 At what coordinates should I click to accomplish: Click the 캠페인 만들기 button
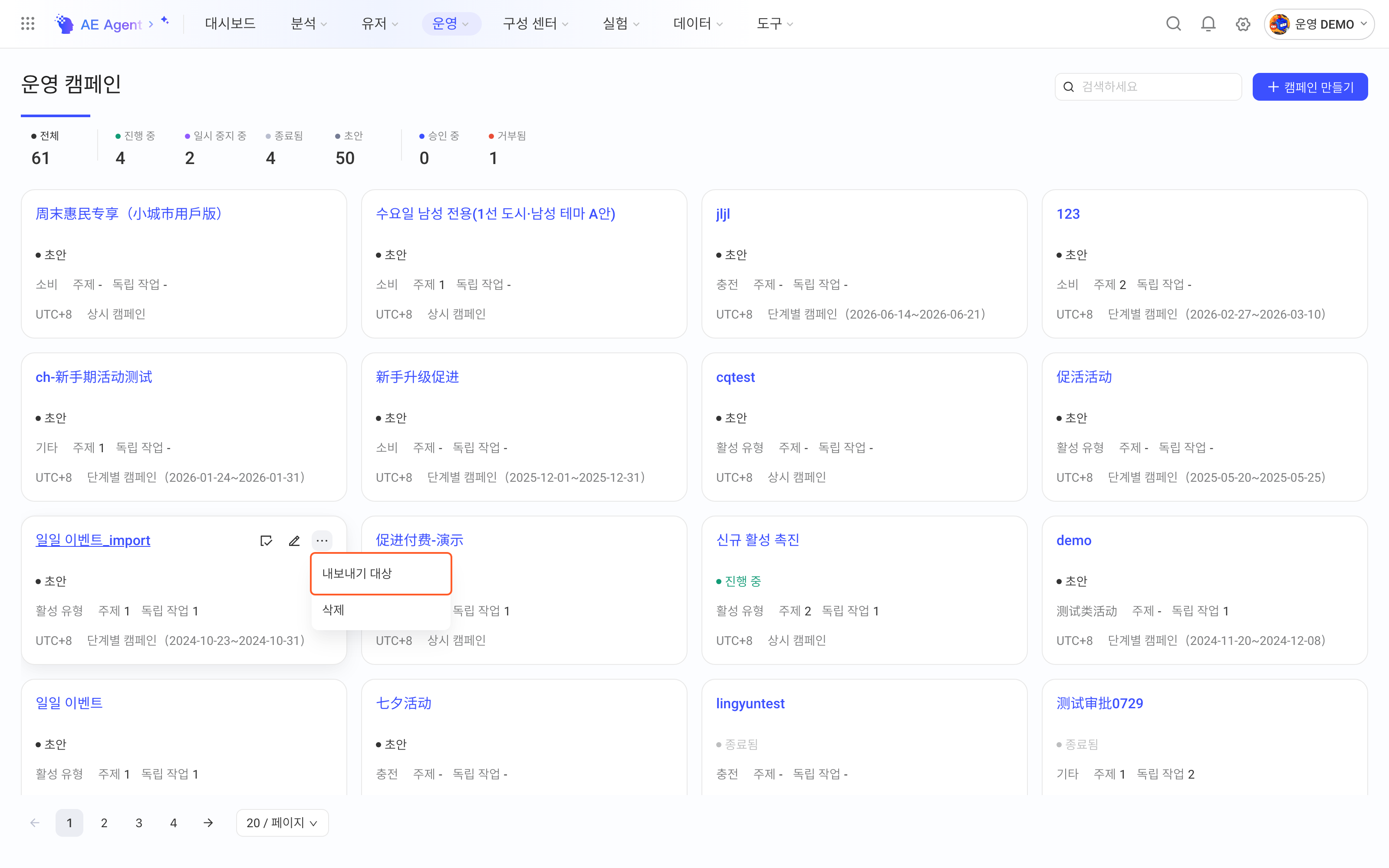click(x=1310, y=87)
